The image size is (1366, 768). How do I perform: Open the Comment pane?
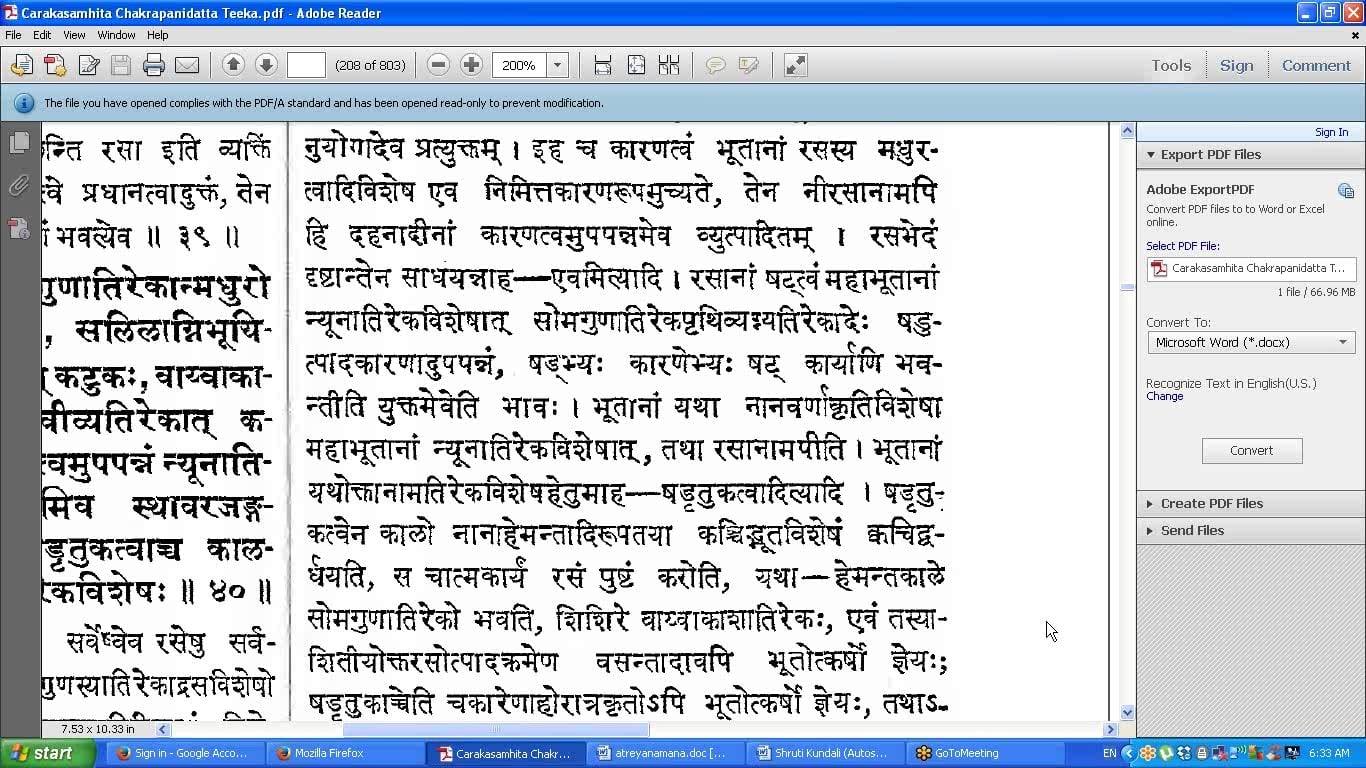click(1316, 65)
